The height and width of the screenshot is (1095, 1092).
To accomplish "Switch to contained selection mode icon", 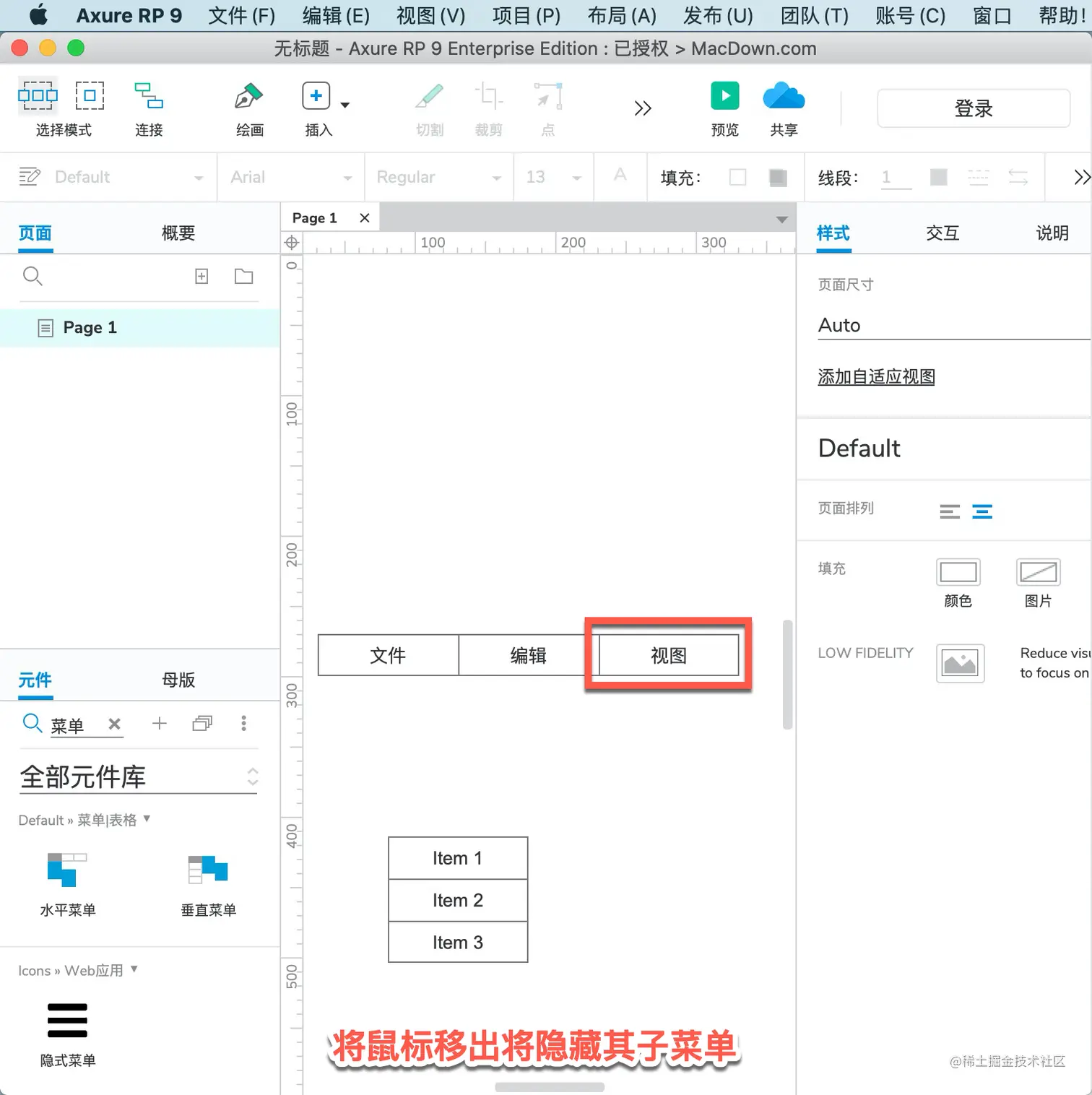I will click(90, 95).
